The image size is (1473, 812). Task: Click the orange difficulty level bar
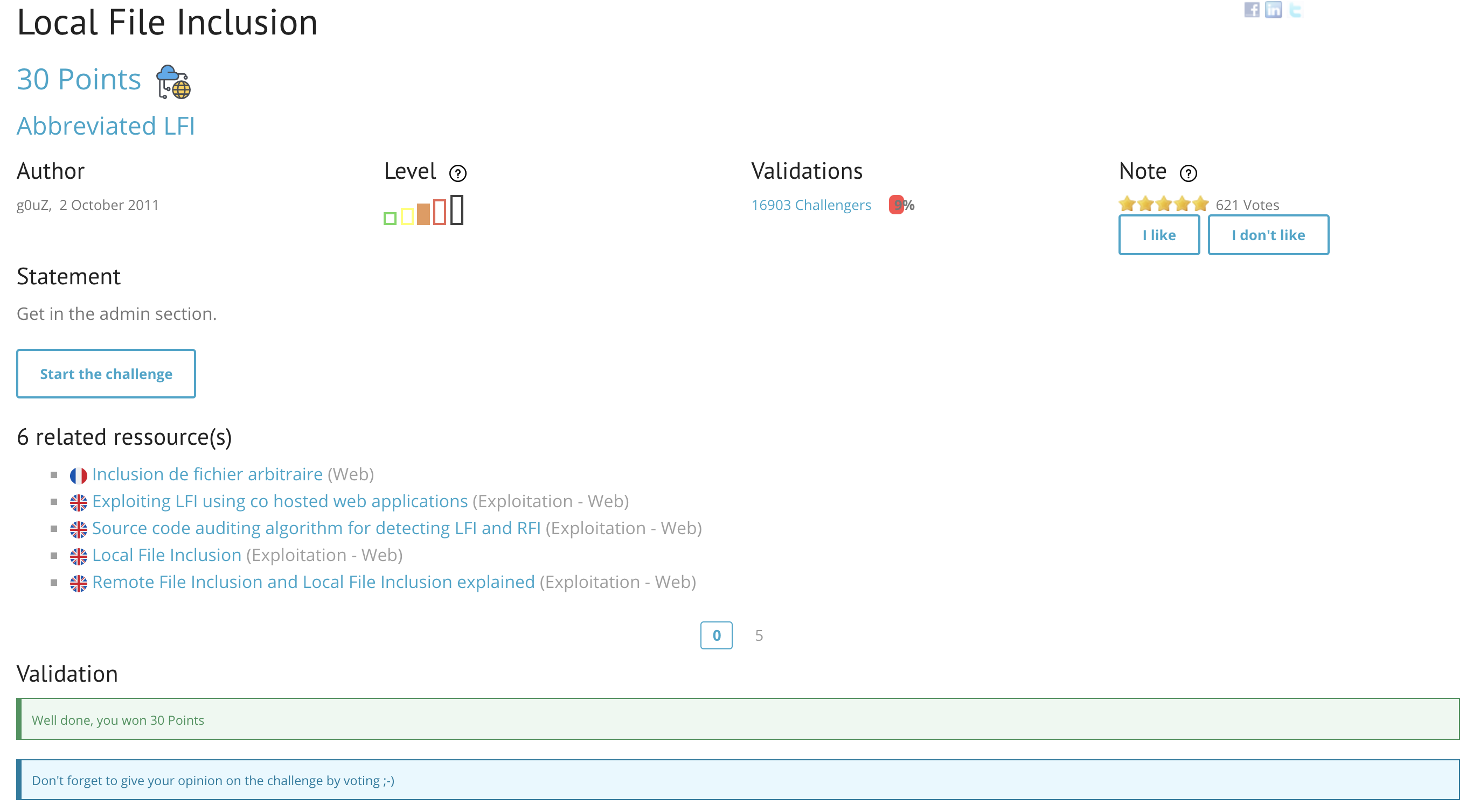pos(423,214)
